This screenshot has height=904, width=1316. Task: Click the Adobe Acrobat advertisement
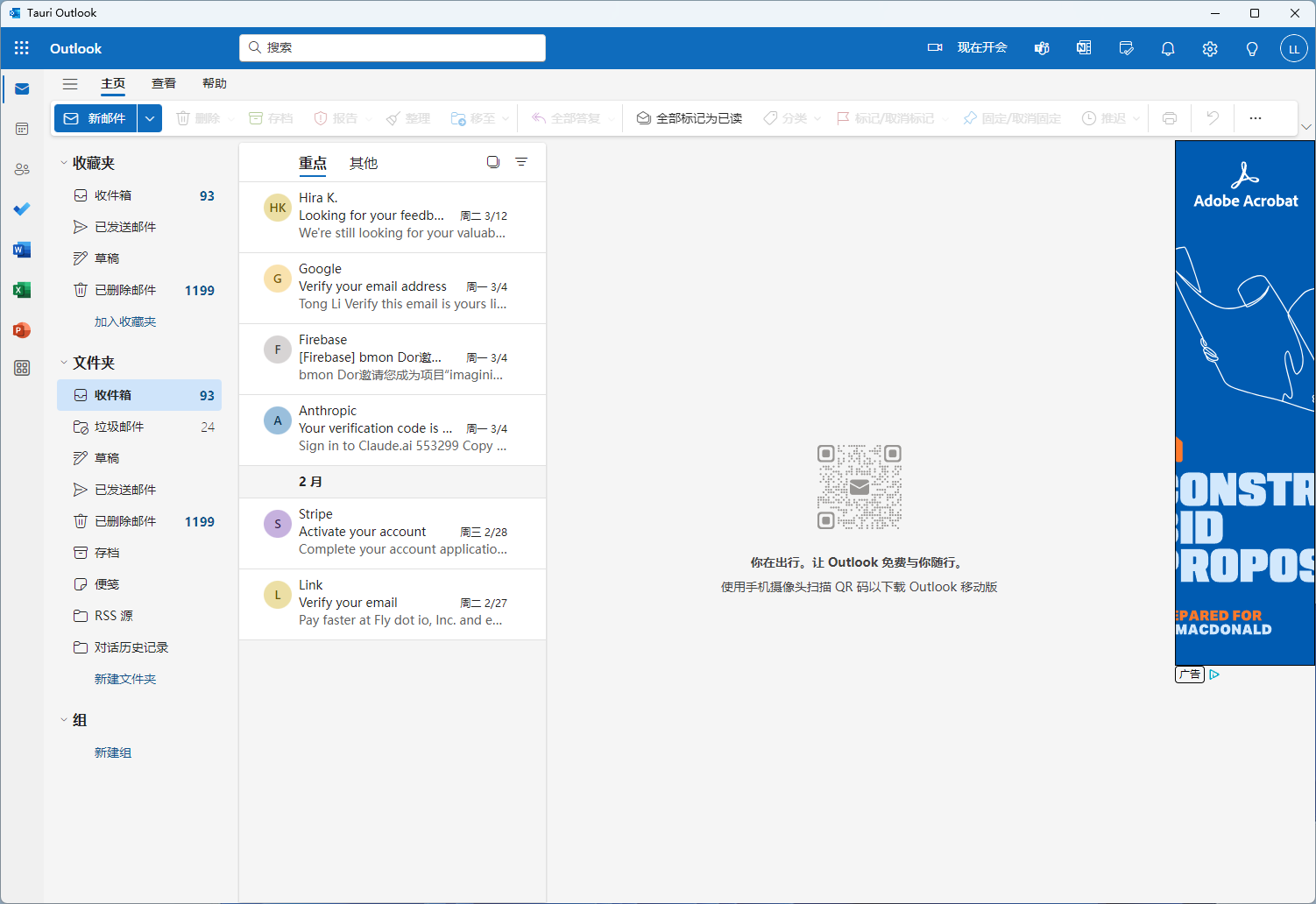[1245, 403]
